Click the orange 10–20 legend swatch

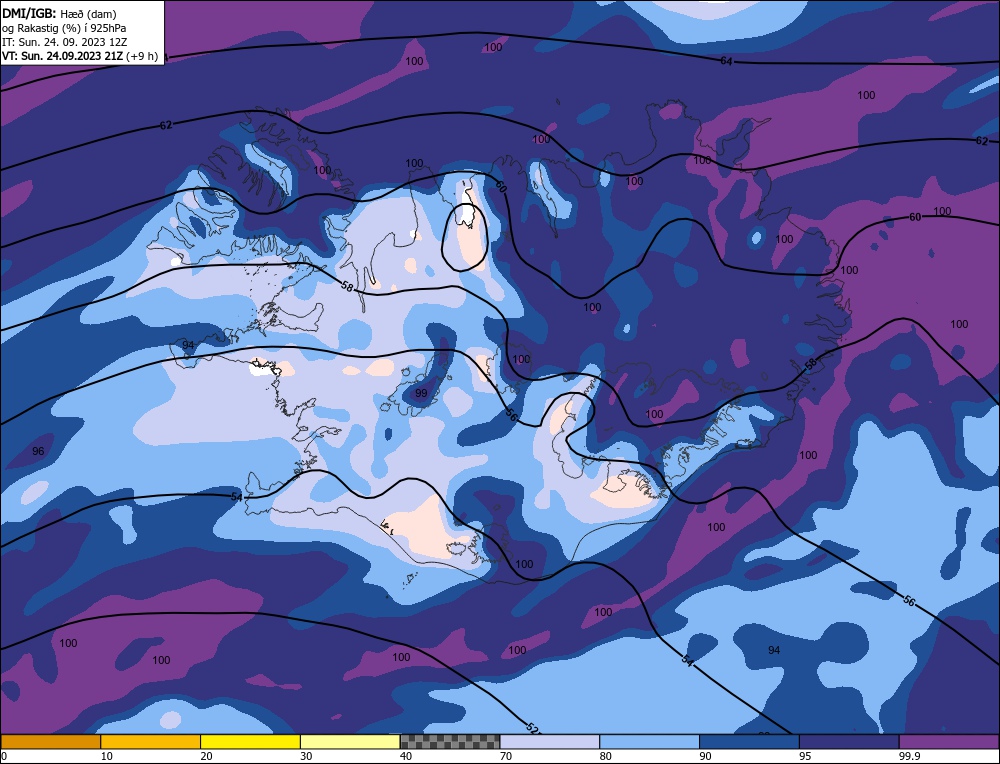coord(151,742)
